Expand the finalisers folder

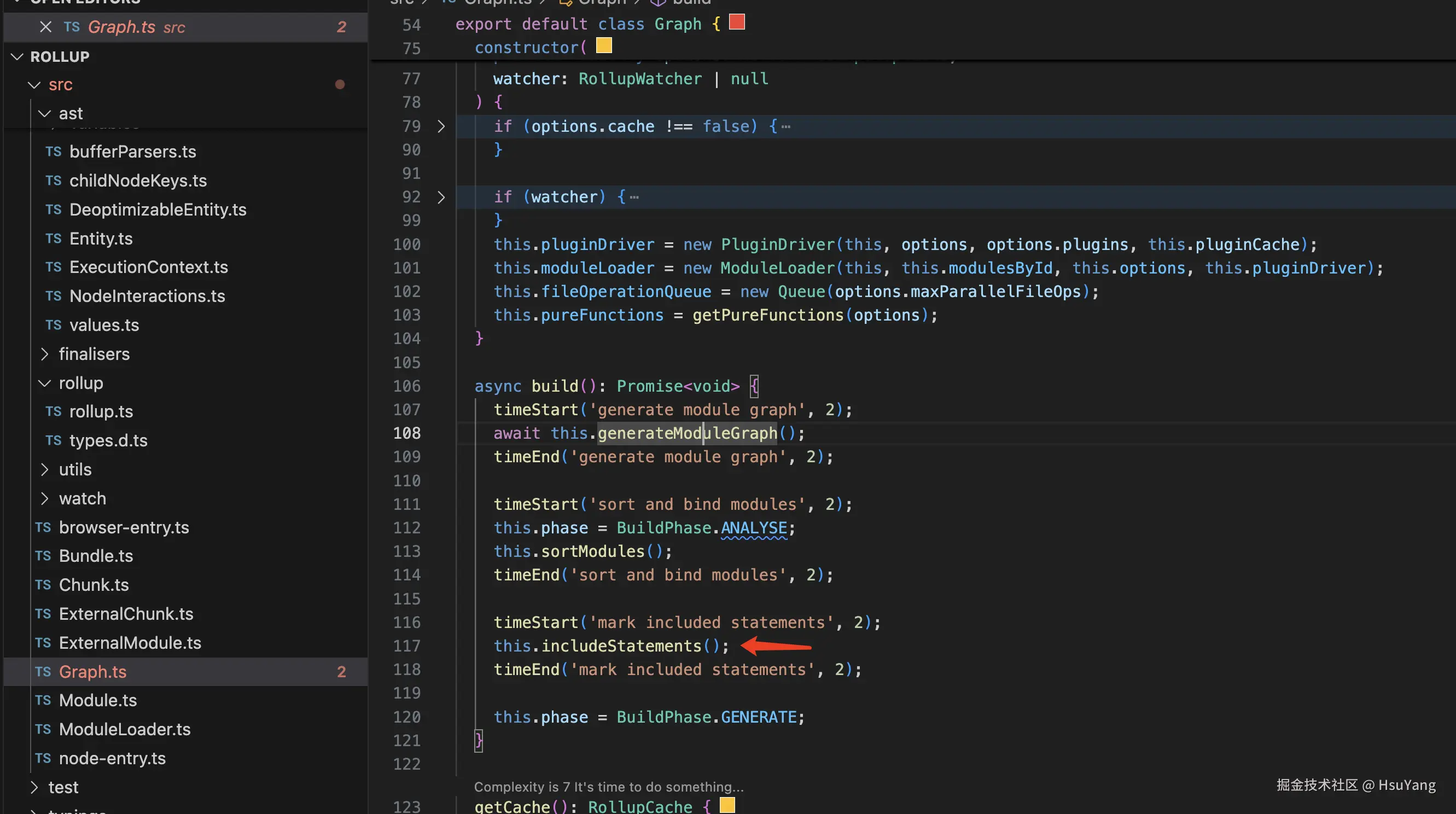(x=45, y=354)
